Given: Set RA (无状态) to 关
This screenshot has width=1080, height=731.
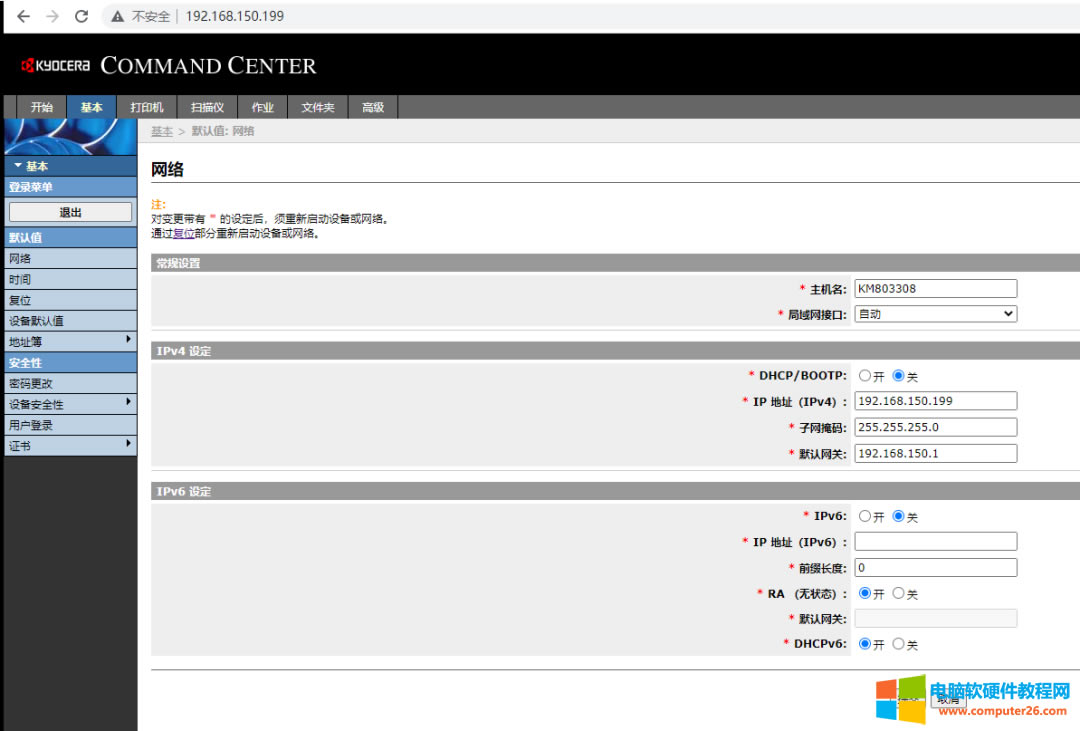Looking at the screenshot, I should point(898,593).
